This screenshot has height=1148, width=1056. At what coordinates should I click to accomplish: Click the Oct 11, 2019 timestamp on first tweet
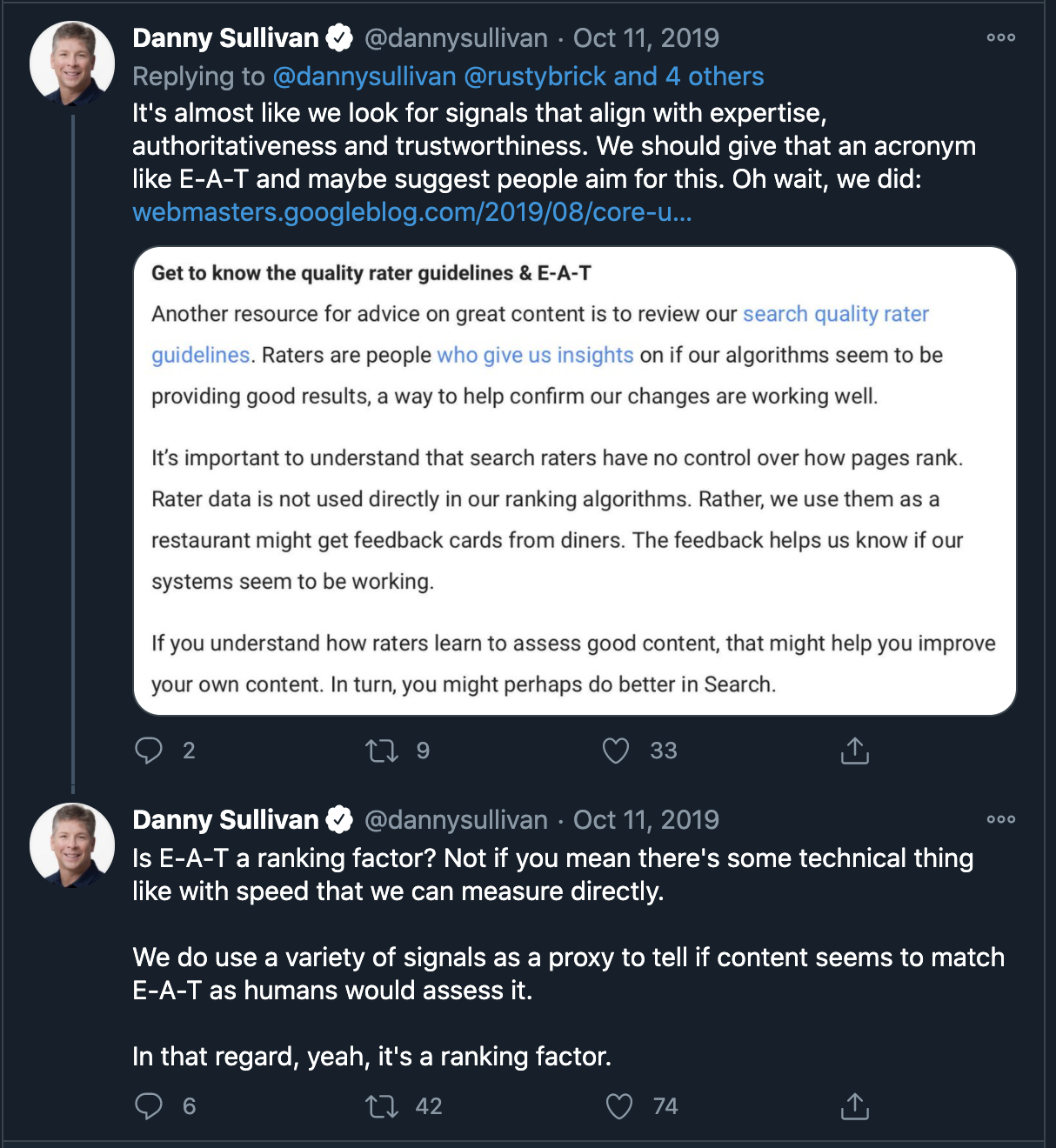click(x=645, y=37)
